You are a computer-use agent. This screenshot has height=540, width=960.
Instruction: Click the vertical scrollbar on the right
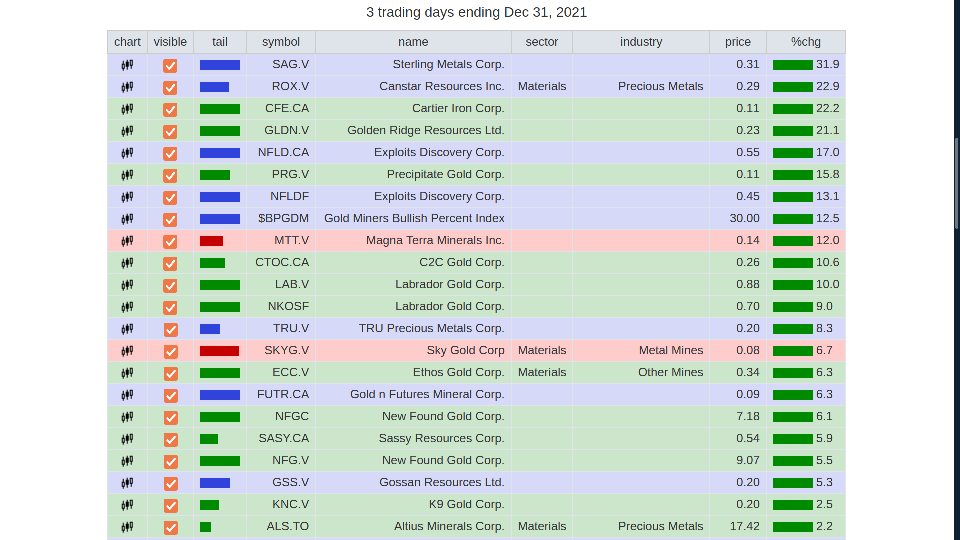(956, 200)
